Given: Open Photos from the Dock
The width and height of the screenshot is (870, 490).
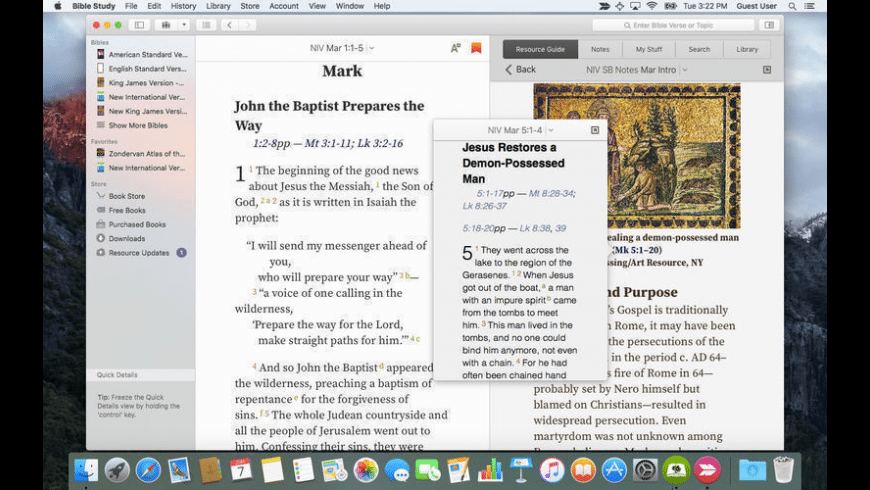Looking at the screenshot, I should click(366, 471).
